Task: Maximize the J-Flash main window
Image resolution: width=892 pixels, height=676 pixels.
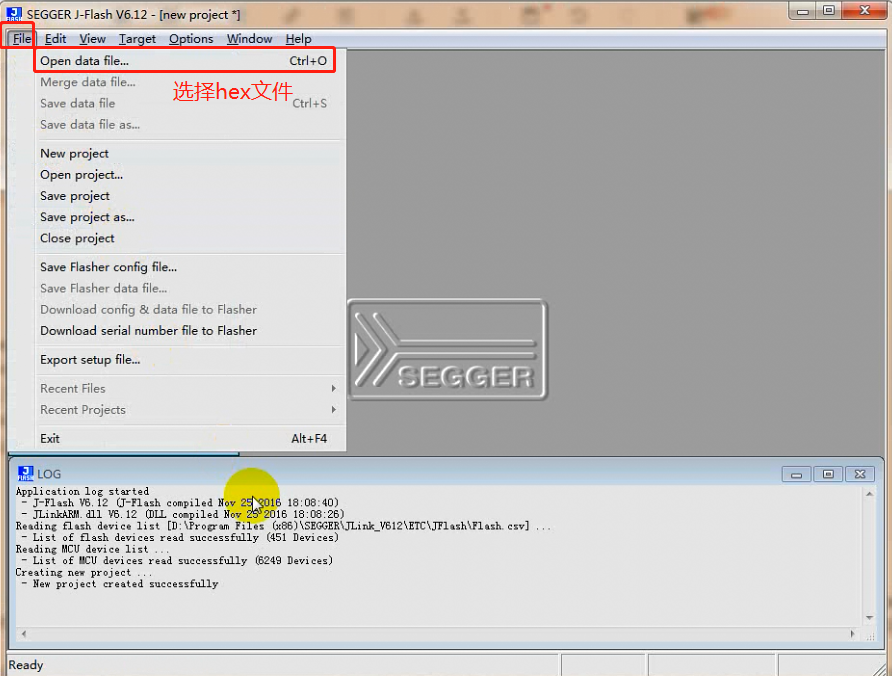Action: [x=829, y=11]
